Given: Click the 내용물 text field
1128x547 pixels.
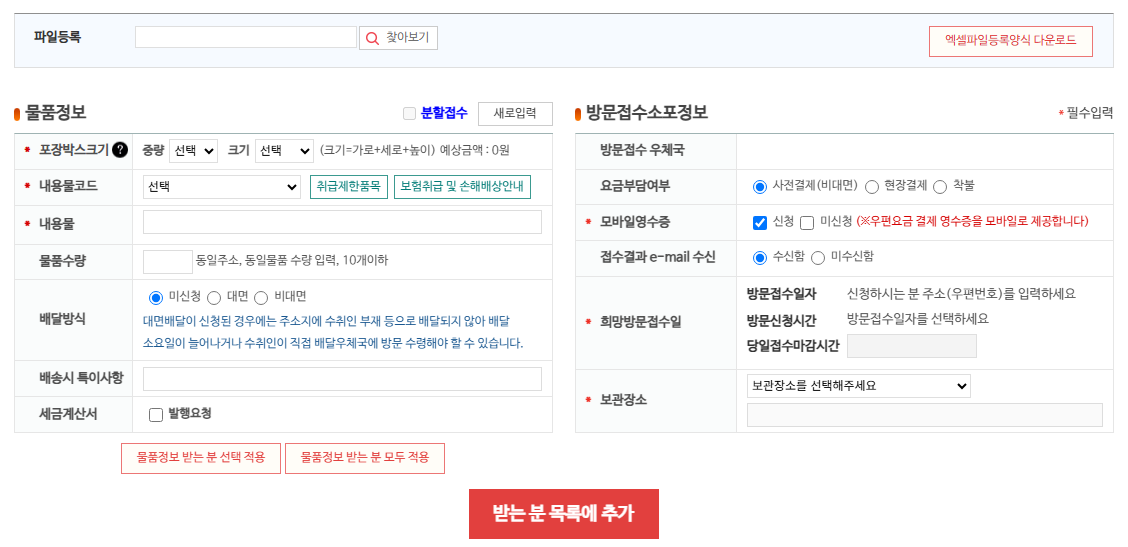Looking at the screenshot, I should pos(342,222).
